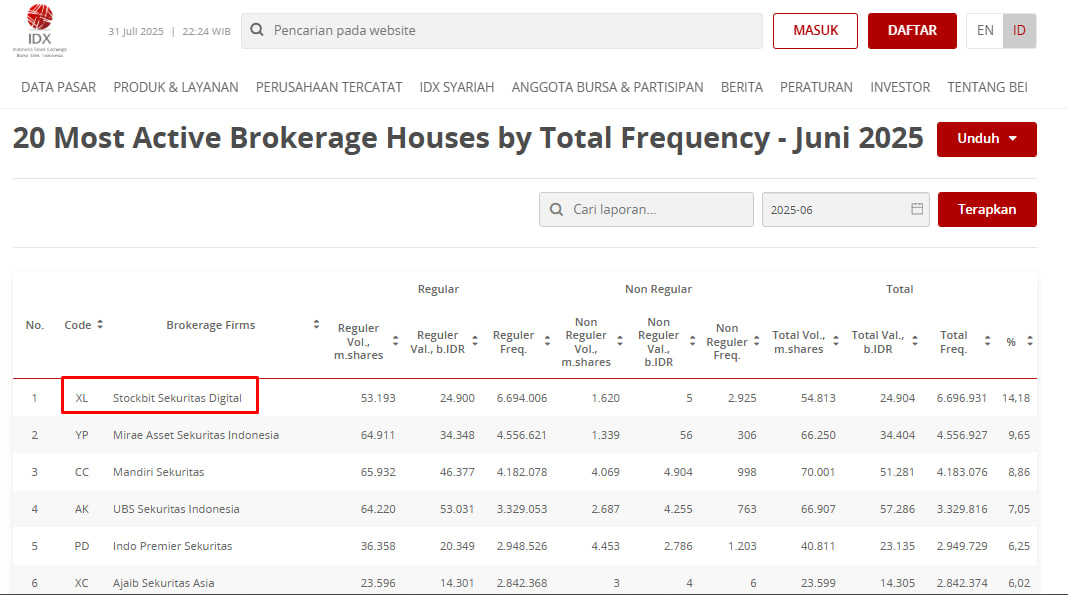Click the magnifier icon in website search

257,30
